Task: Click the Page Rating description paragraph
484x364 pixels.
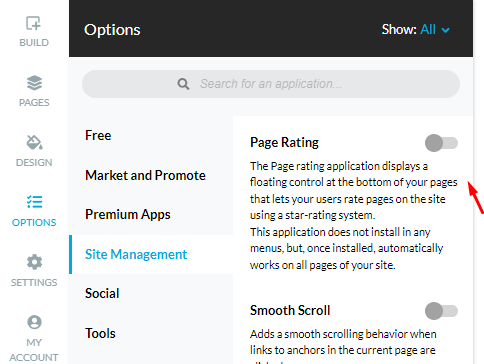Action: (354, 215)
